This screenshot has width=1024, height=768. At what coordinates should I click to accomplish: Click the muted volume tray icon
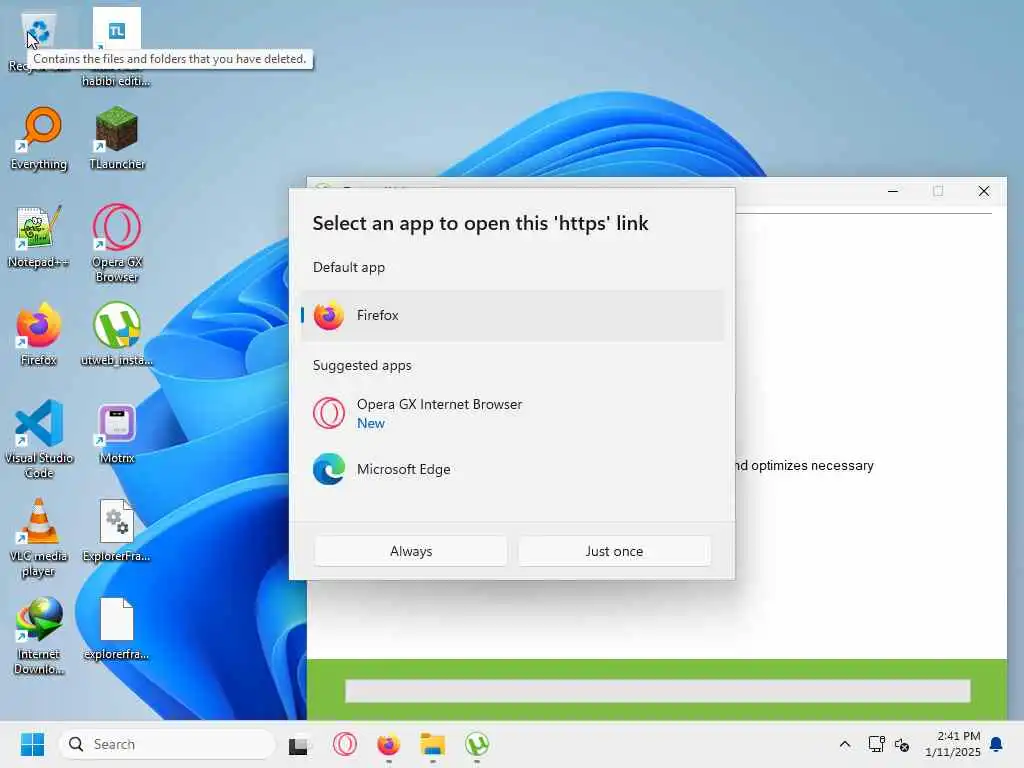[x=902, y=744]
